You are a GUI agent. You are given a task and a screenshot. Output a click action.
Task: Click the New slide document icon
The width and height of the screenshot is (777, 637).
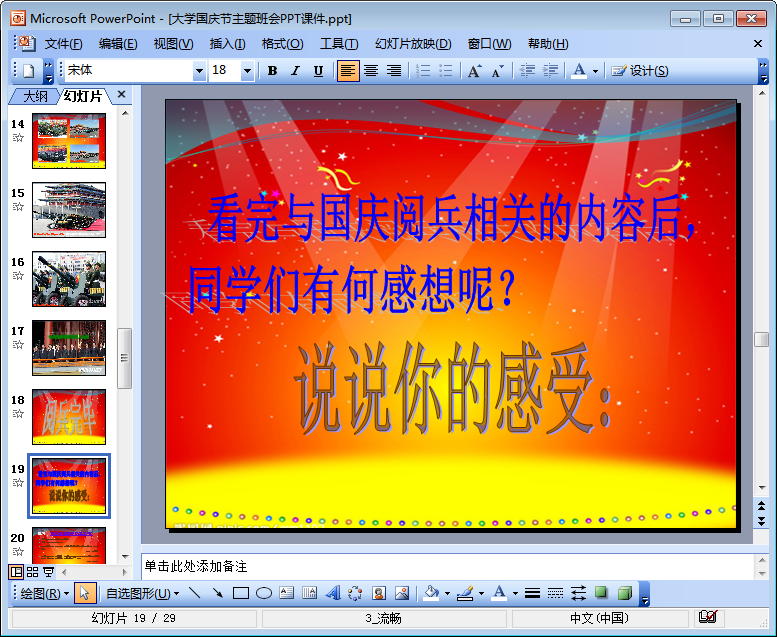(x=28, y=71)
